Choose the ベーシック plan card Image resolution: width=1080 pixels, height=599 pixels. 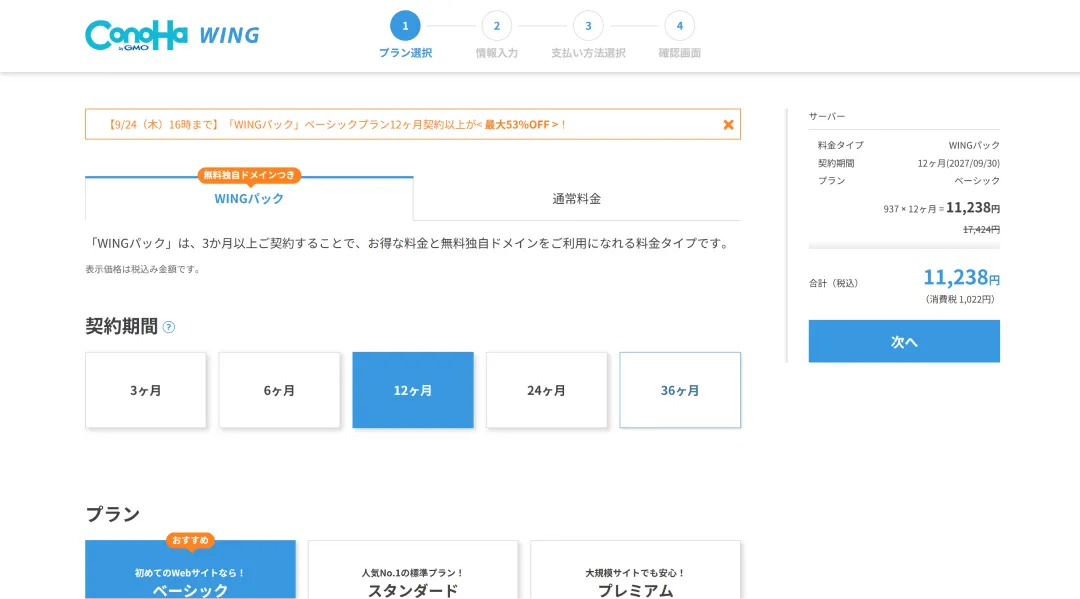[x=190, y=569]
